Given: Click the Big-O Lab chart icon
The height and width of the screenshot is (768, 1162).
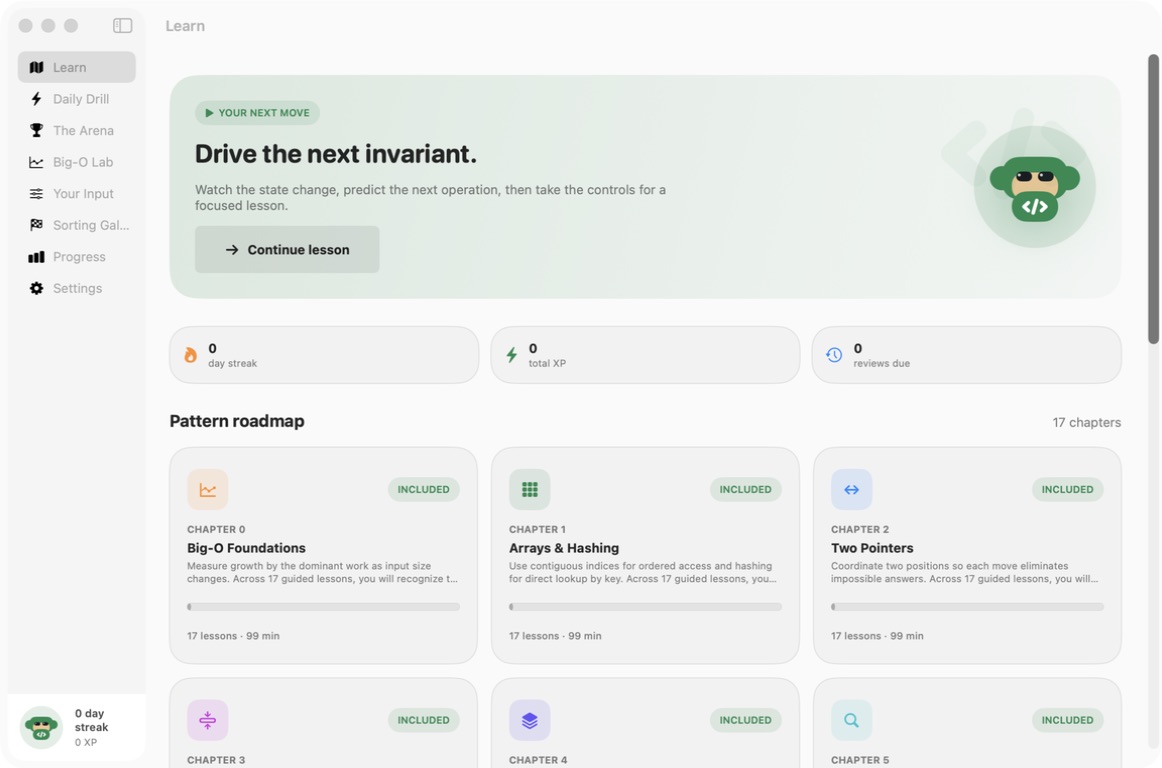Looking at the screenshot, I should tap(36, 162).
